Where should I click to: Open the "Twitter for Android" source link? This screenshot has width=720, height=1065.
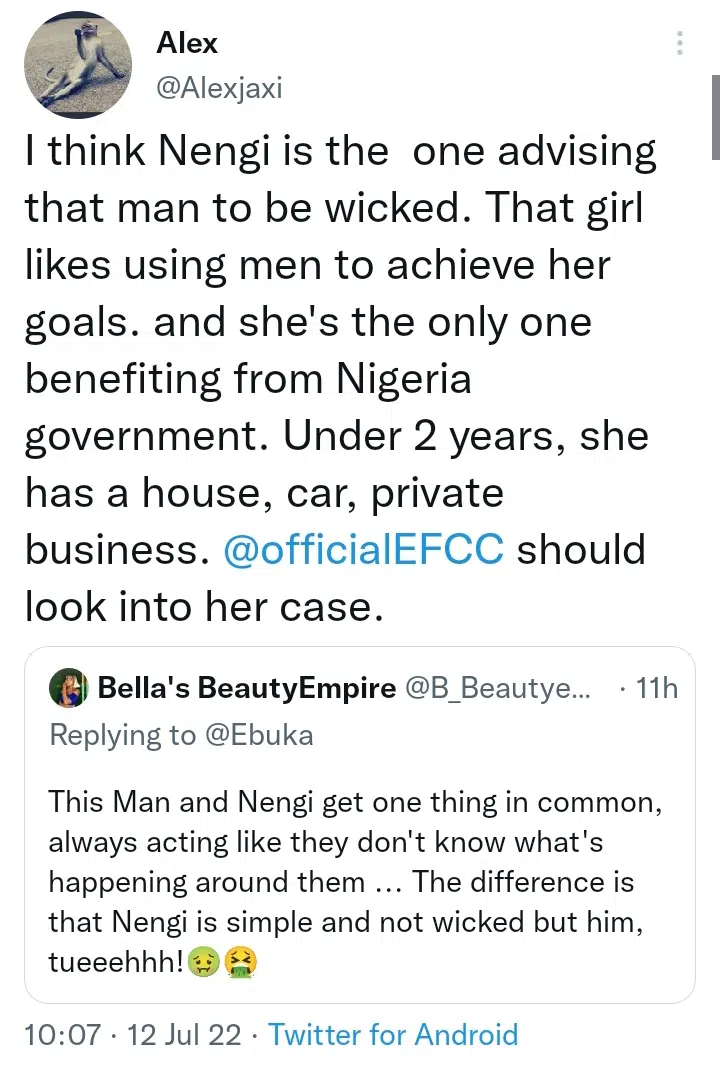pos(393,1034)
